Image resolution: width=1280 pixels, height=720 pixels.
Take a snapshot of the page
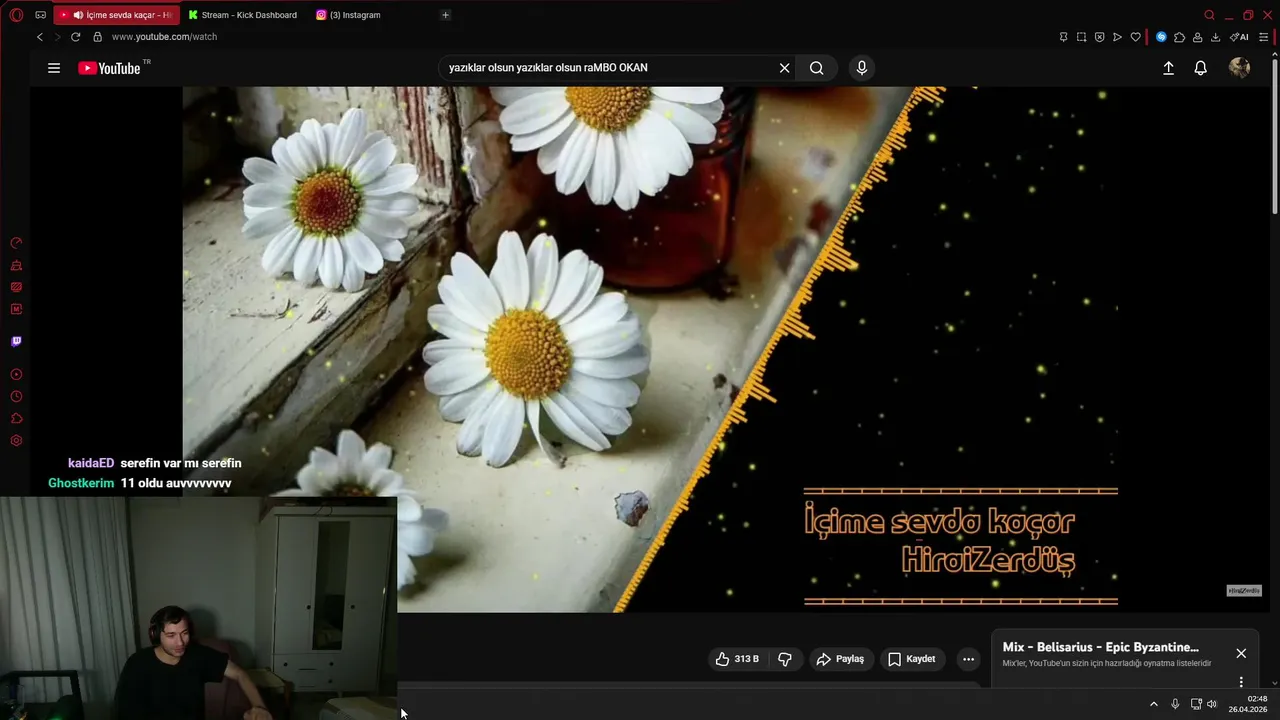[x=1081, y=37]
